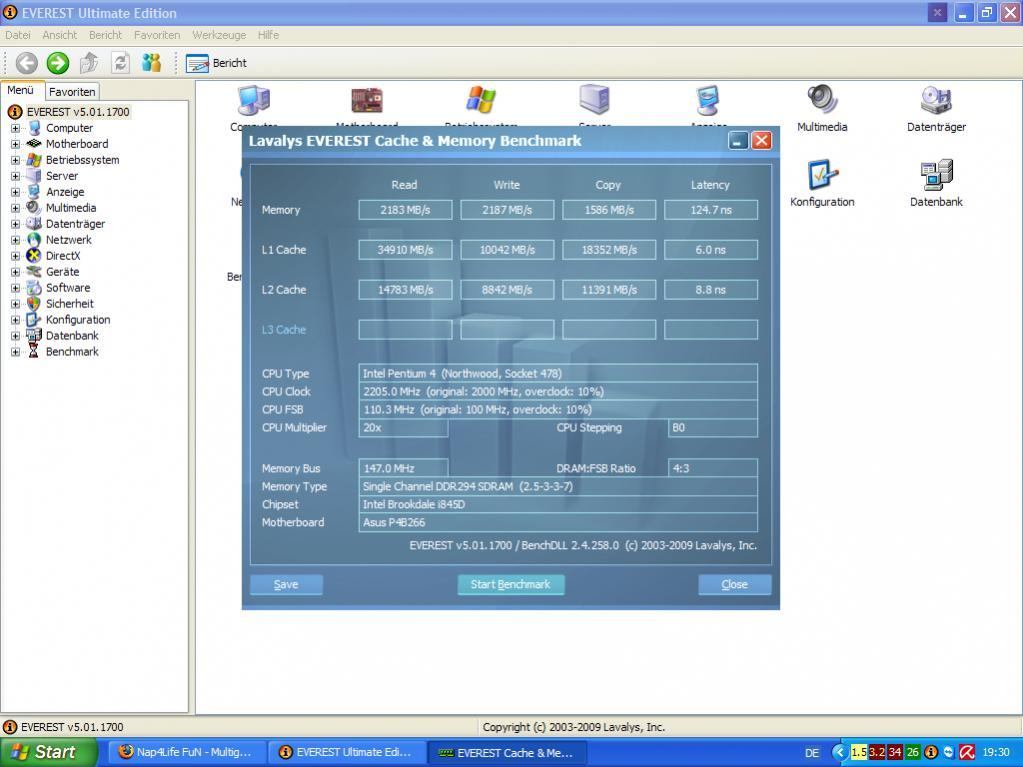Viewport: 1023px width, 767px height.
Task: Expand the Server tree node
Action: point(15,175)
